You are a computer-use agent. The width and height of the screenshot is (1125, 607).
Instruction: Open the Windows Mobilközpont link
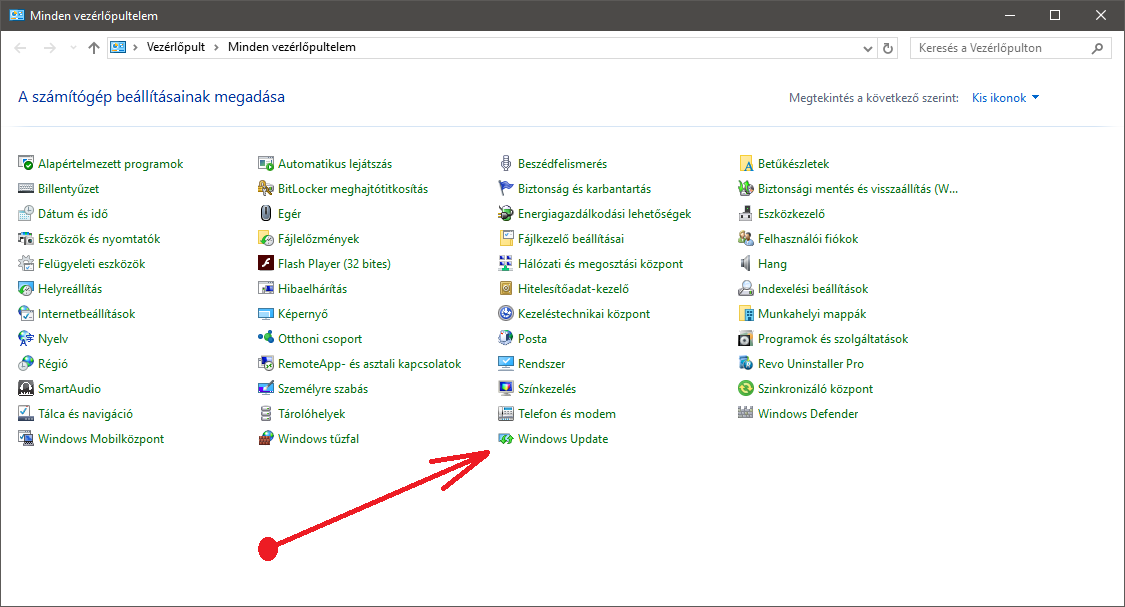(101, 438)
